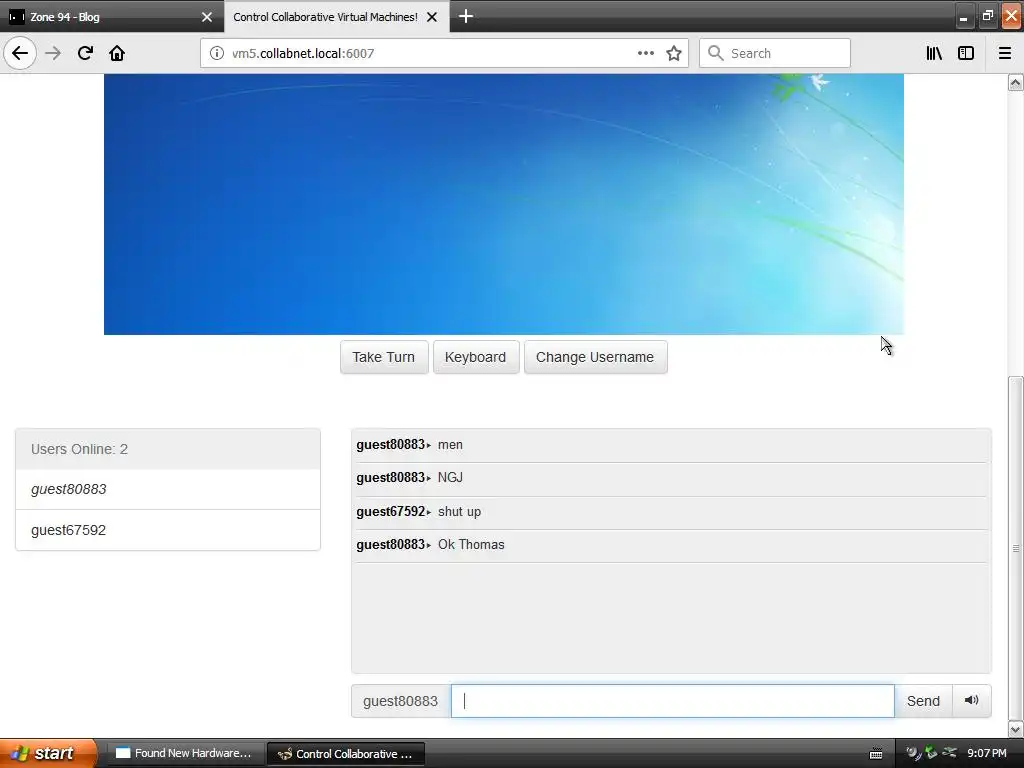Bookmark this page with the star icon

pos(674,53)
